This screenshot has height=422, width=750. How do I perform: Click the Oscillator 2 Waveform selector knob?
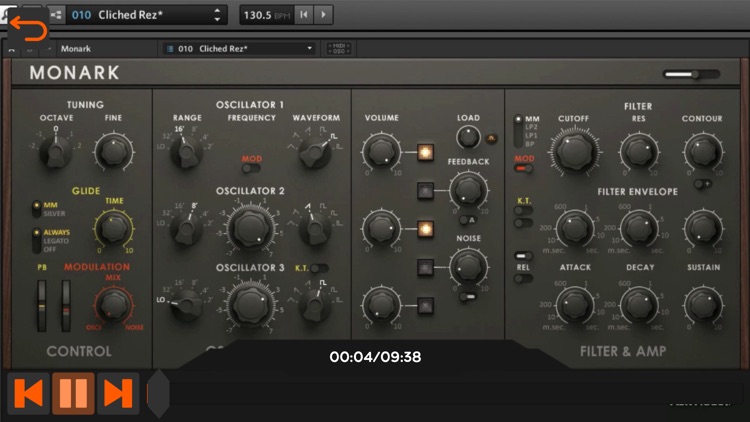315,229
